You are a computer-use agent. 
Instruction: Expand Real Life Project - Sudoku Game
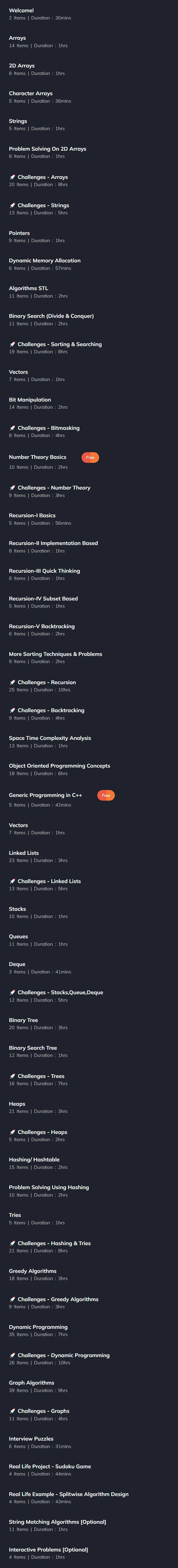point(89,1470)
